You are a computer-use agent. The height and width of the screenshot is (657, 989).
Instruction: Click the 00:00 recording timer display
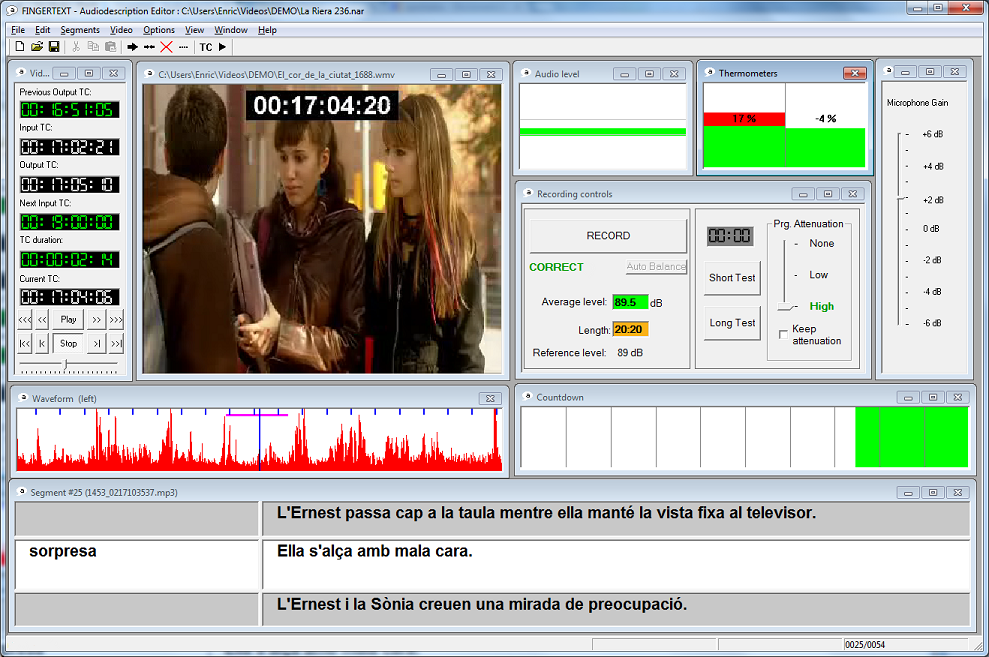click(x=730, y=236)
